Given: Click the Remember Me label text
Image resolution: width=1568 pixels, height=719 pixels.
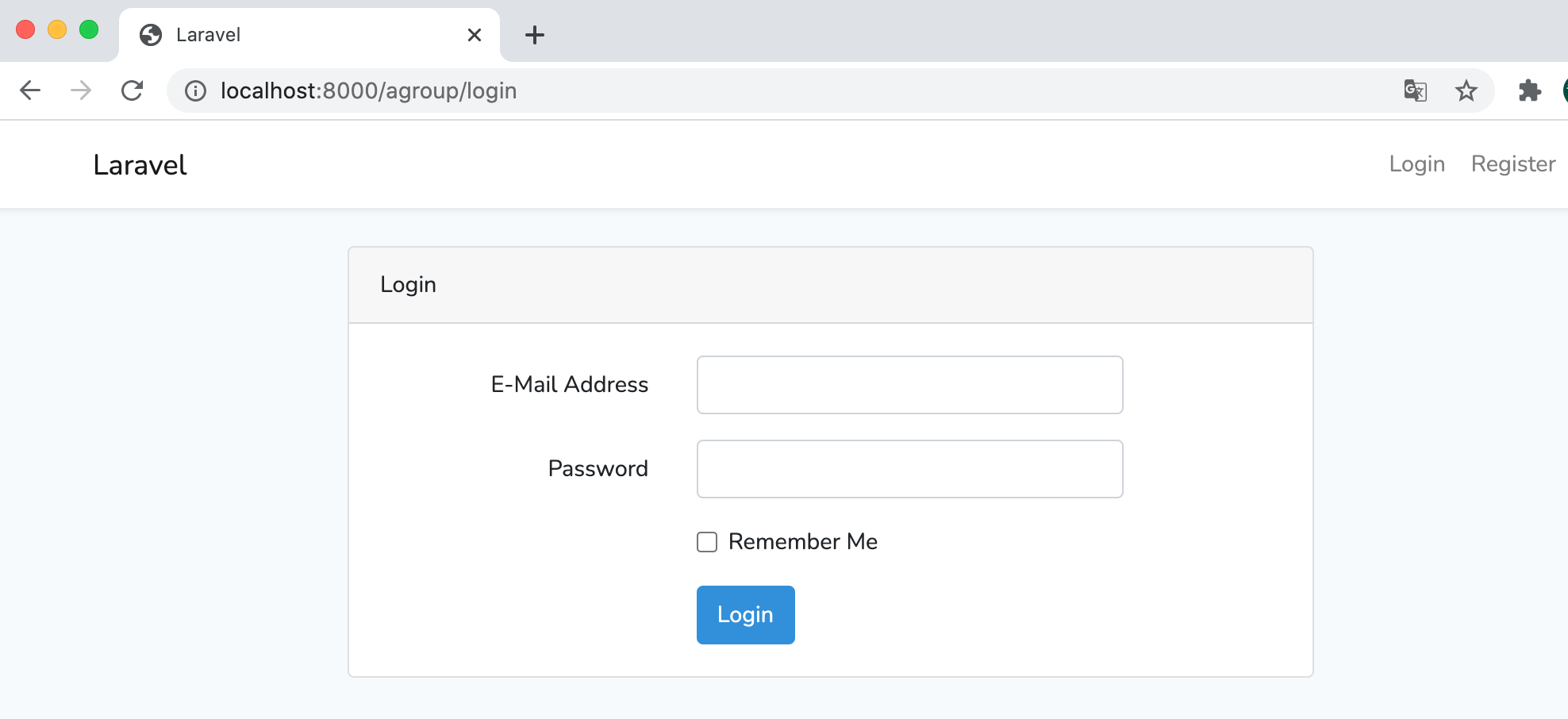Looking at the screenshot, I should (802, 542).
